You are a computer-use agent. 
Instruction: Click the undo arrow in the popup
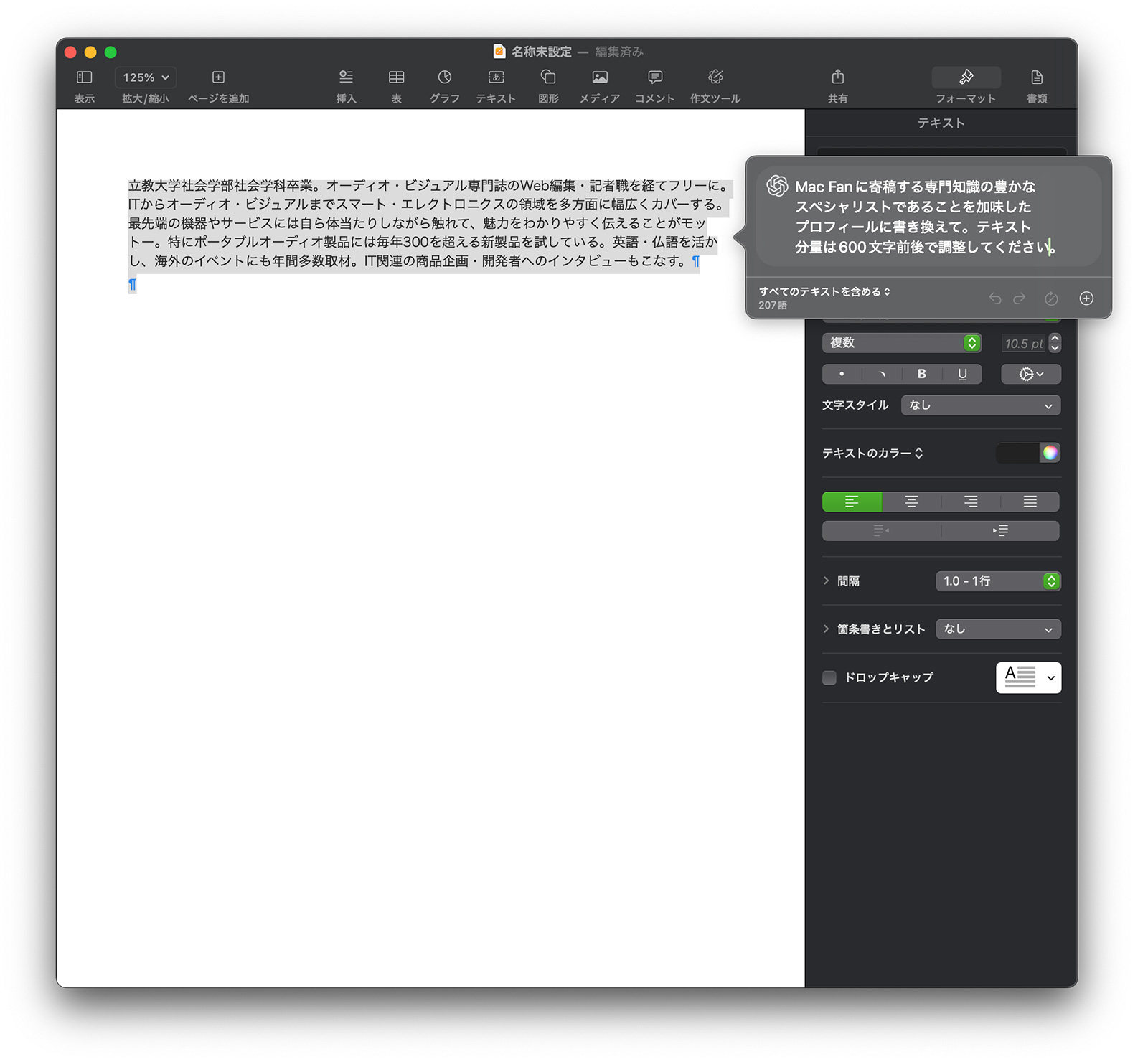click(994, 299)
